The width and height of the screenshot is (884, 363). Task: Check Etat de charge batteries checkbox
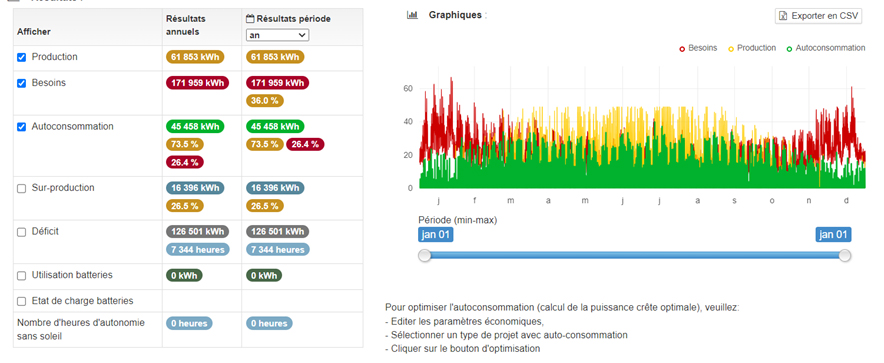pyautogui.click(x=22, y=302)
